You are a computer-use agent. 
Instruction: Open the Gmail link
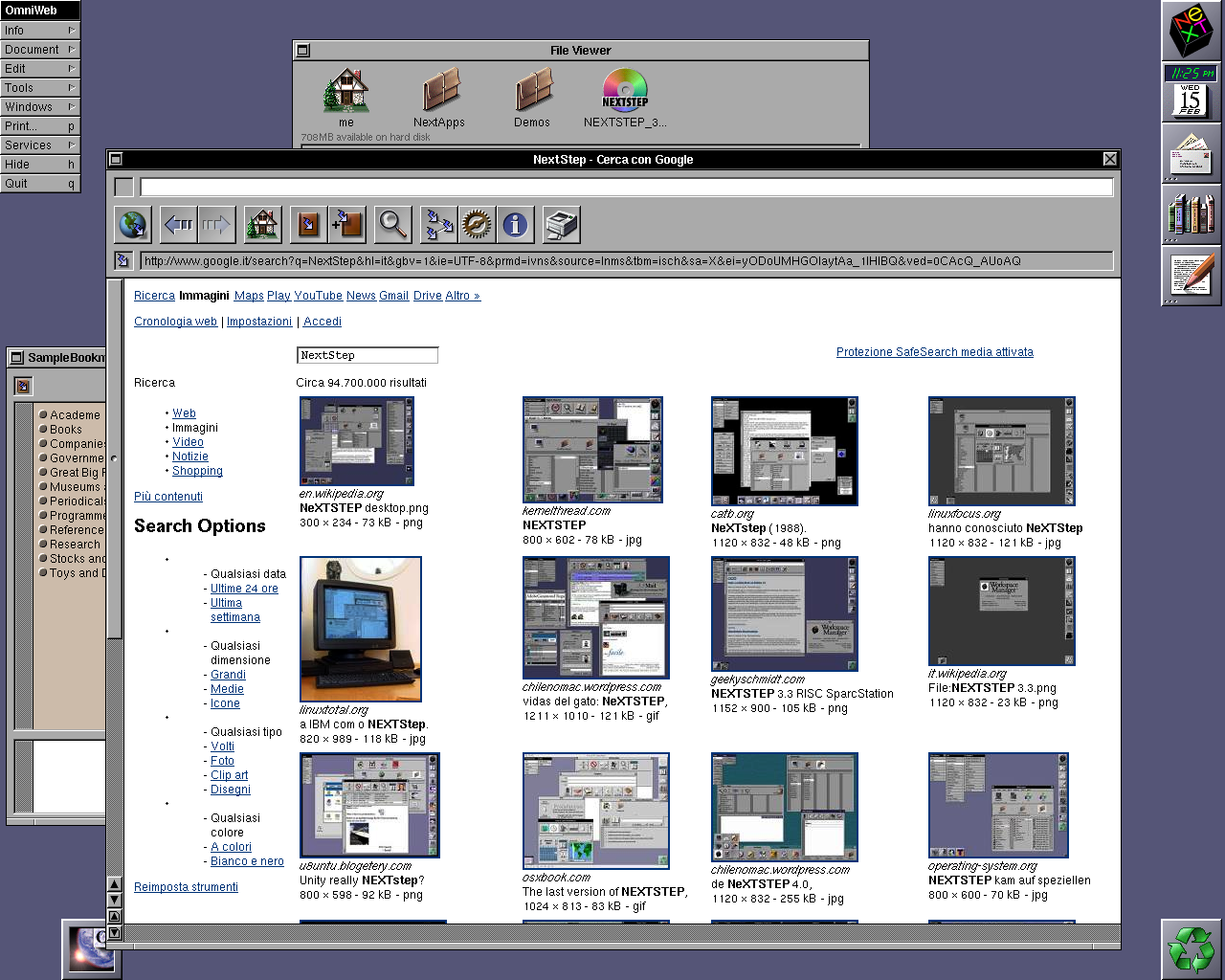point(393,296)
